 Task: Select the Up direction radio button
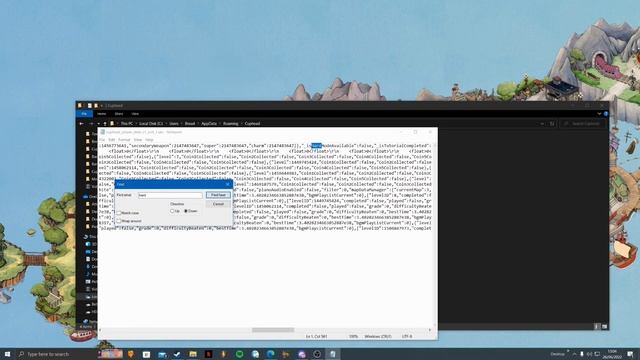[172, 211]
